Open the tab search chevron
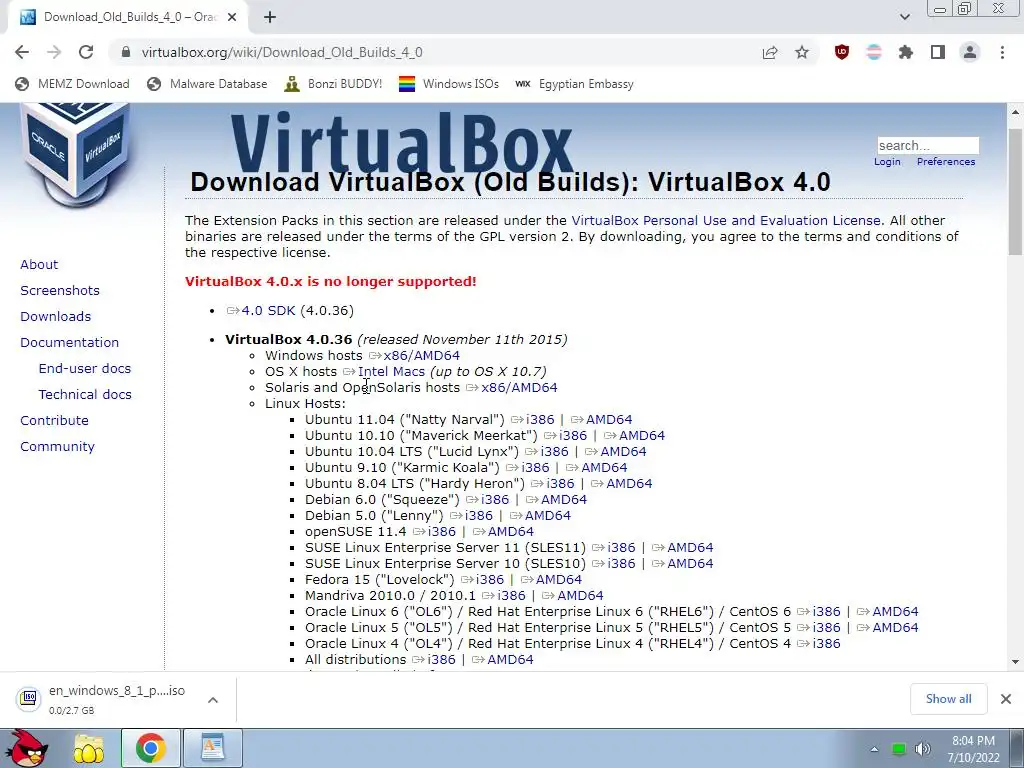Screen dimensions: 1024x768 click(x=904, y=17)
